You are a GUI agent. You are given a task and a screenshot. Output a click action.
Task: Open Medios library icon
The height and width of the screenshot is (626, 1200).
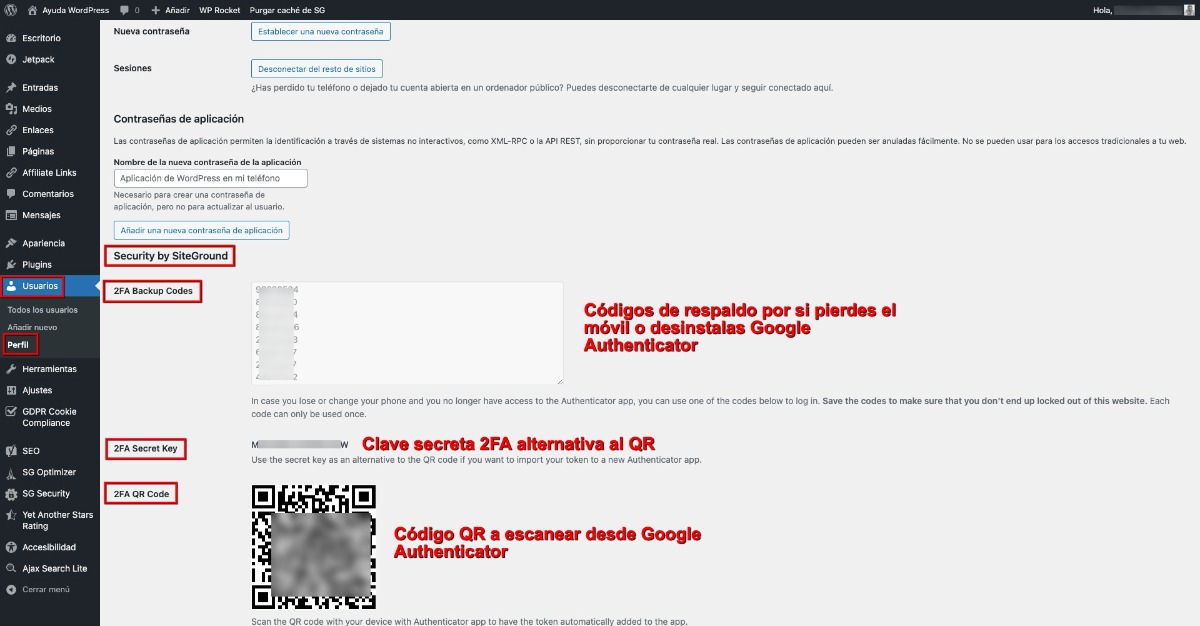[11, 109]
